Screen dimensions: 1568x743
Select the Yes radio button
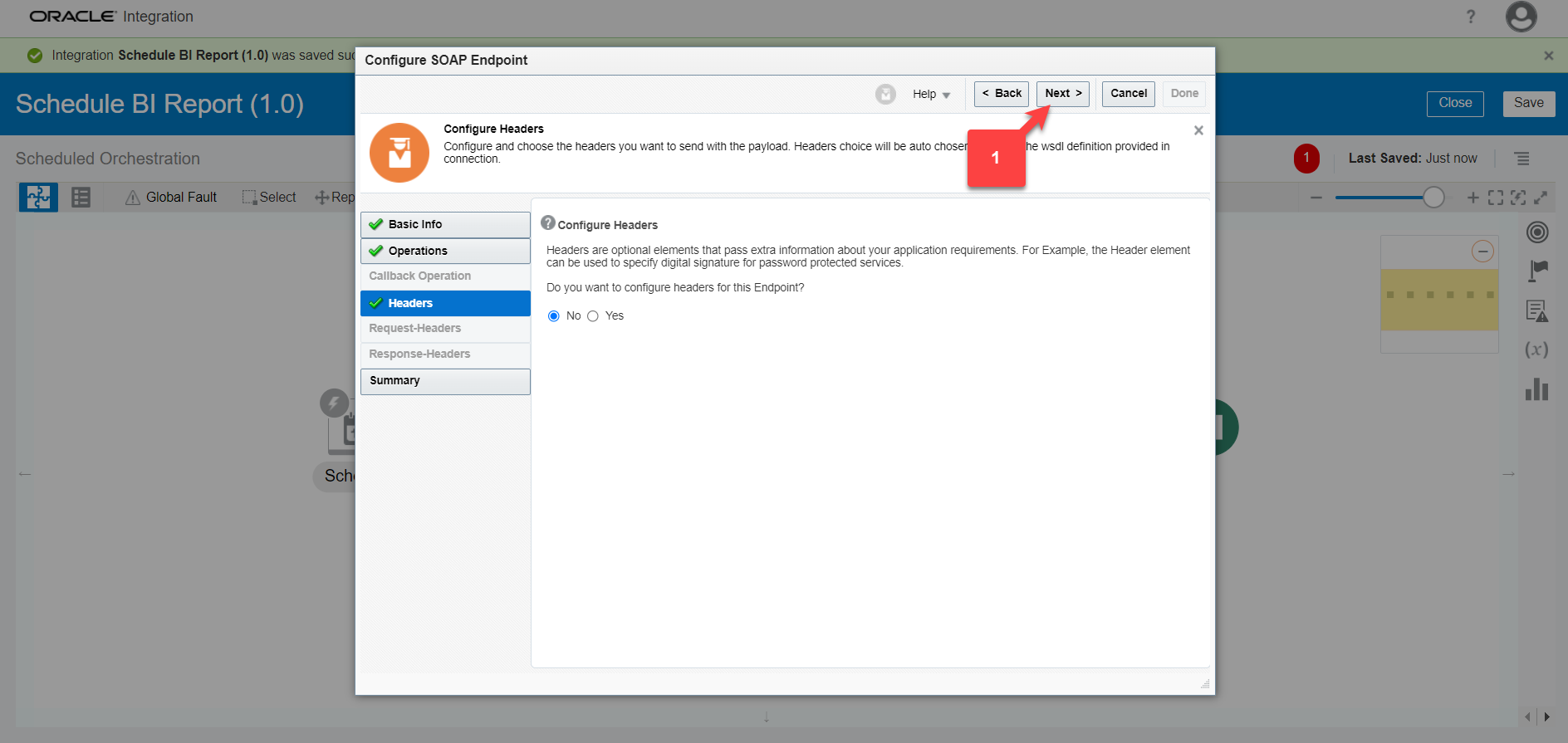(593, 316)
